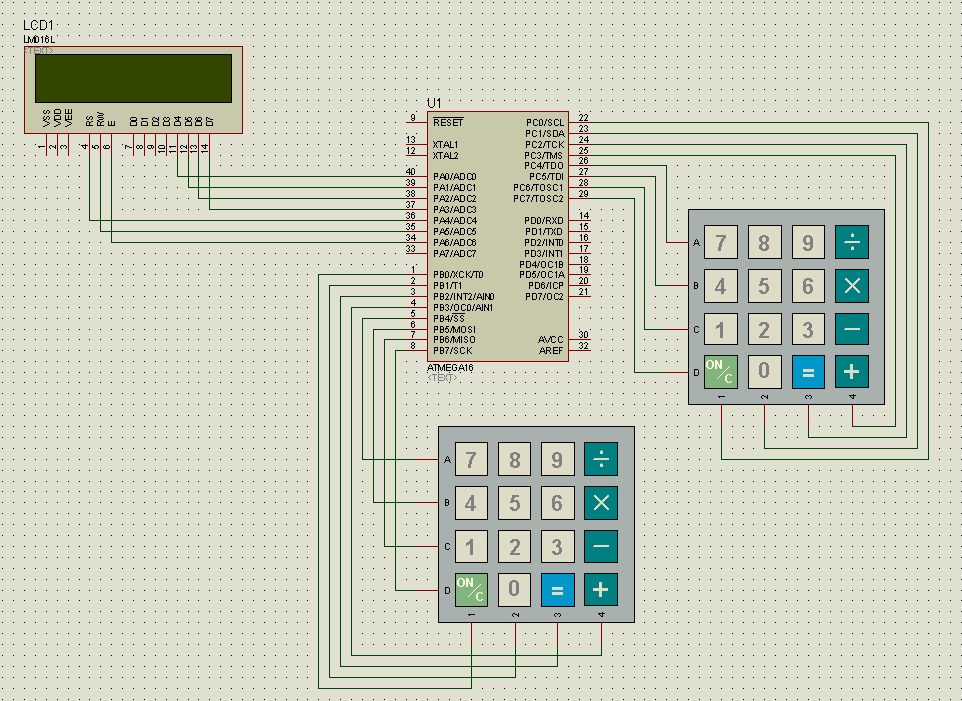Click the 0 key on lower keypad

click(514, 590)
